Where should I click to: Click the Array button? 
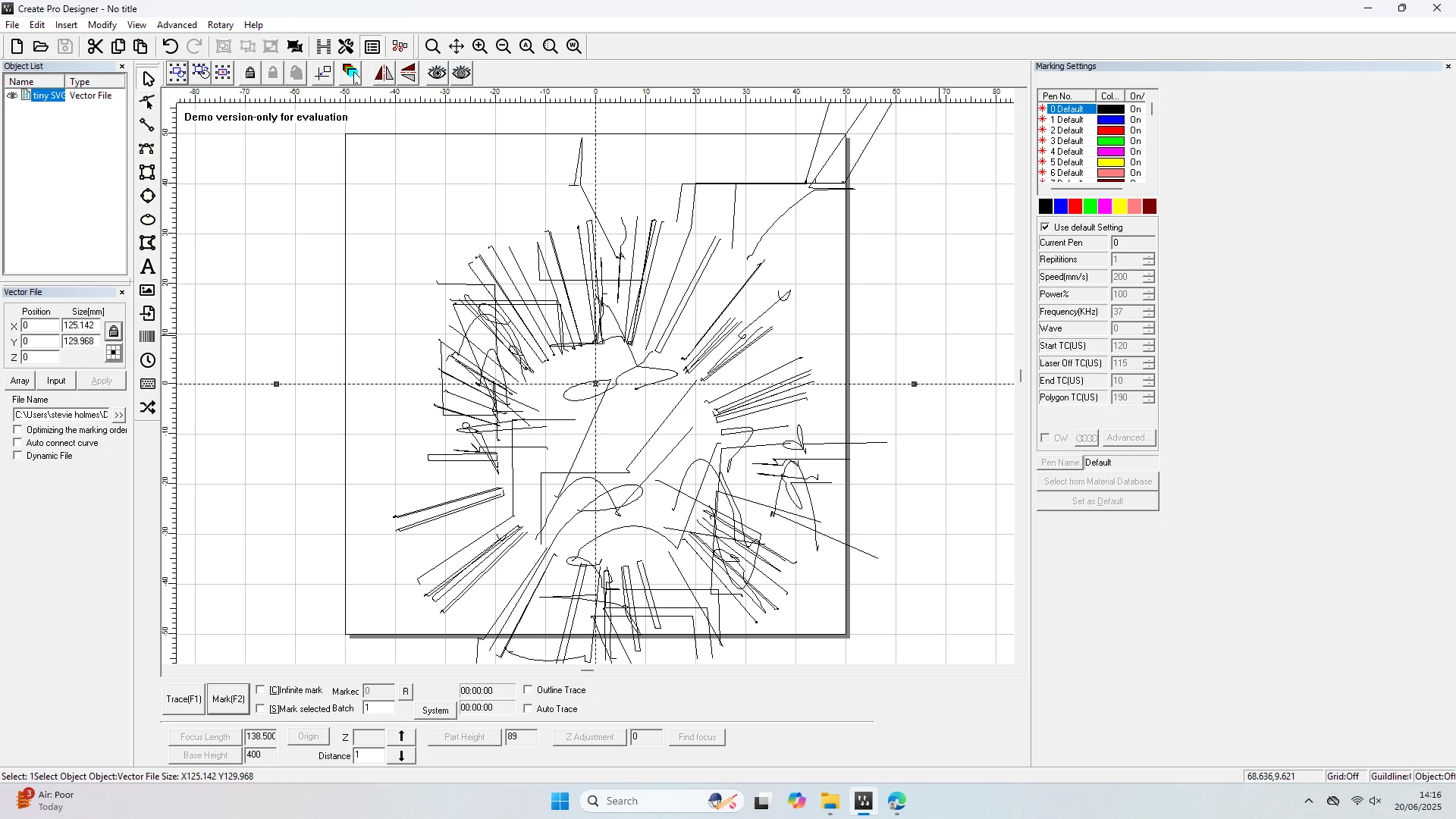[x=20, y=381]
